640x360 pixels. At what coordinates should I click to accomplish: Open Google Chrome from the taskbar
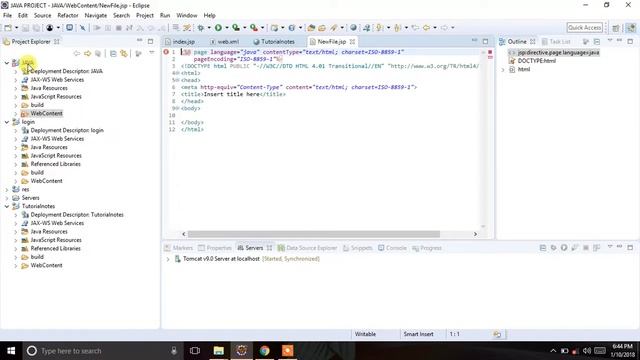click(264, 351)
